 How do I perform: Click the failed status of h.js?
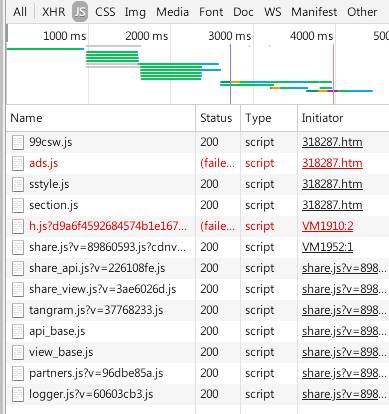click(x=217, y=226)
